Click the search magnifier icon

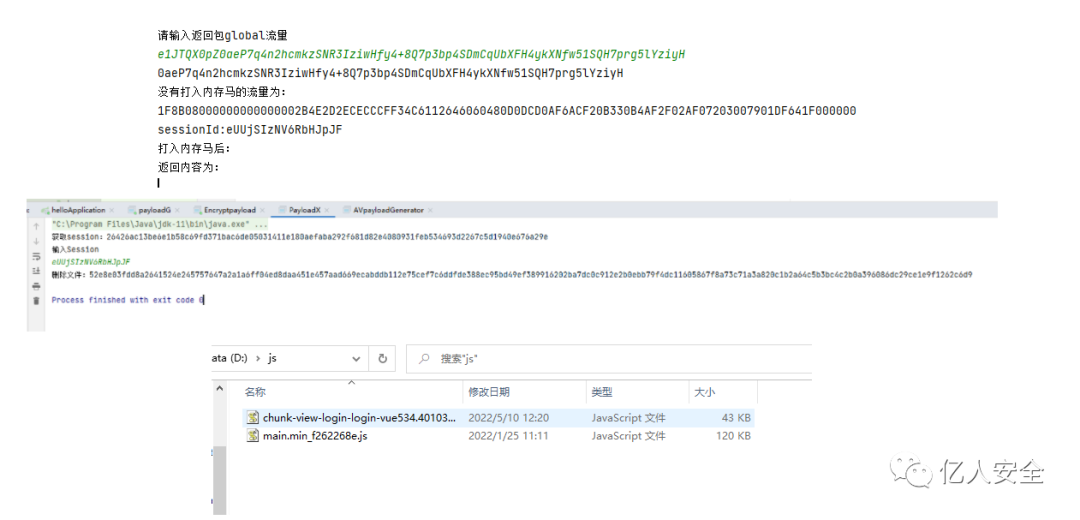[x=425, y=359]
